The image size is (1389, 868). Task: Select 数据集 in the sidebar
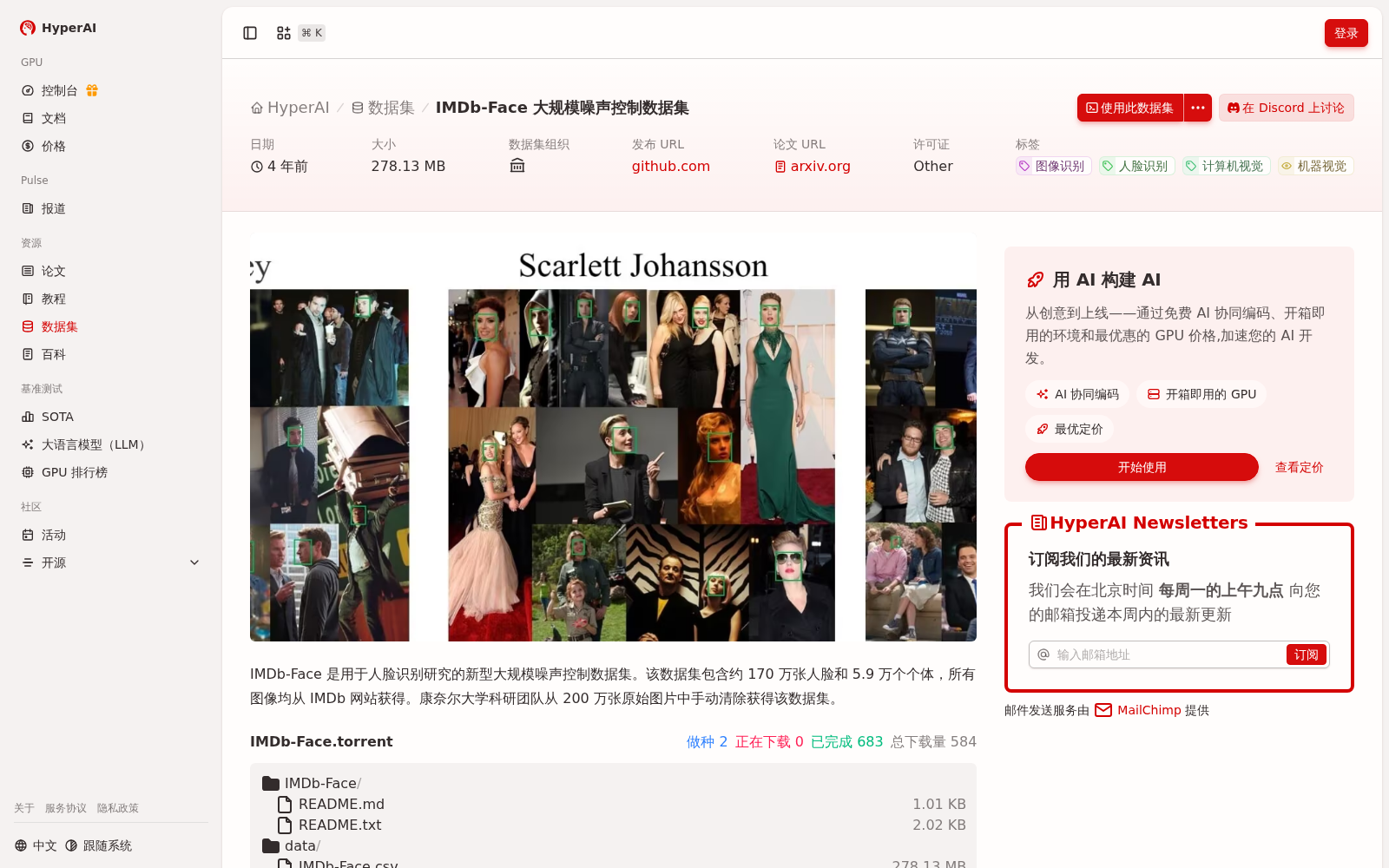pyautogui.click(x=111, y=326)
